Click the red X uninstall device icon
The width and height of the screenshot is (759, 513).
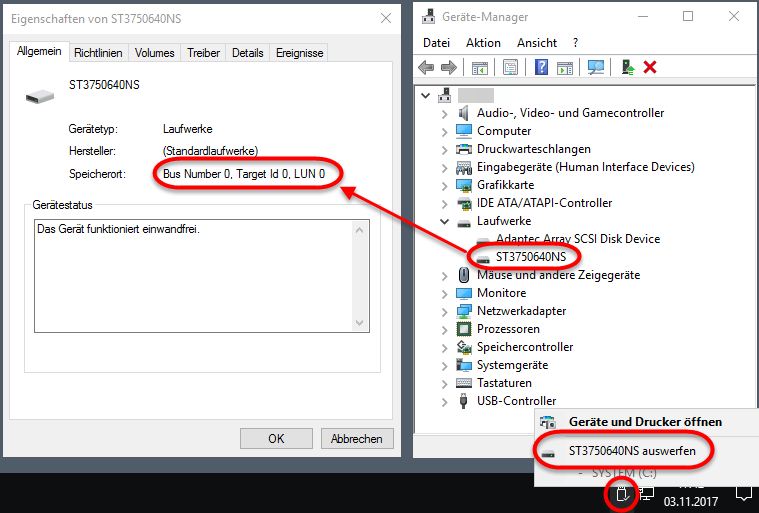(x=650, y=67)
